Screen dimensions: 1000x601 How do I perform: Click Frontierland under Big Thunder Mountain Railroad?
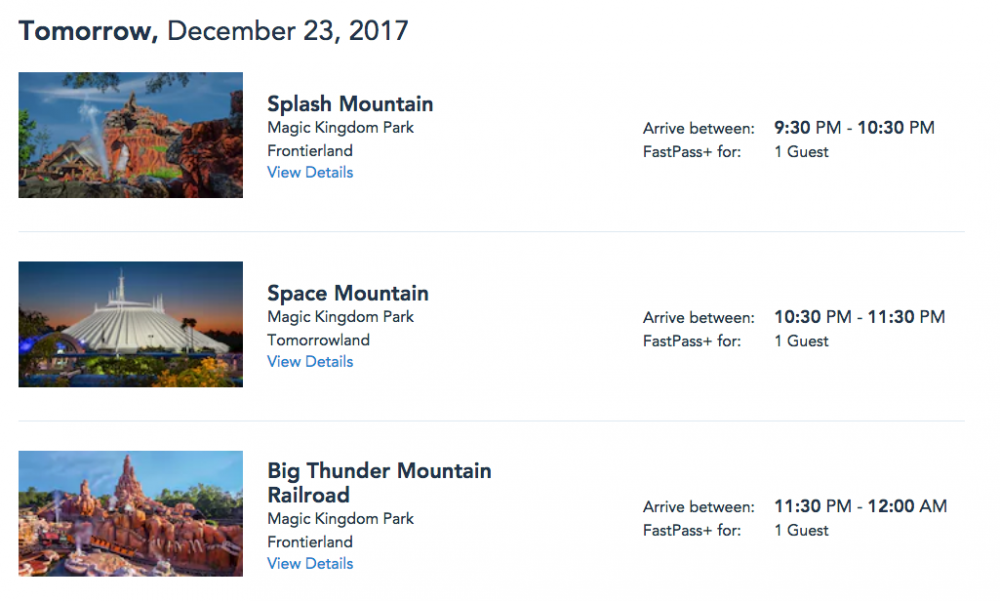point(310,542)
